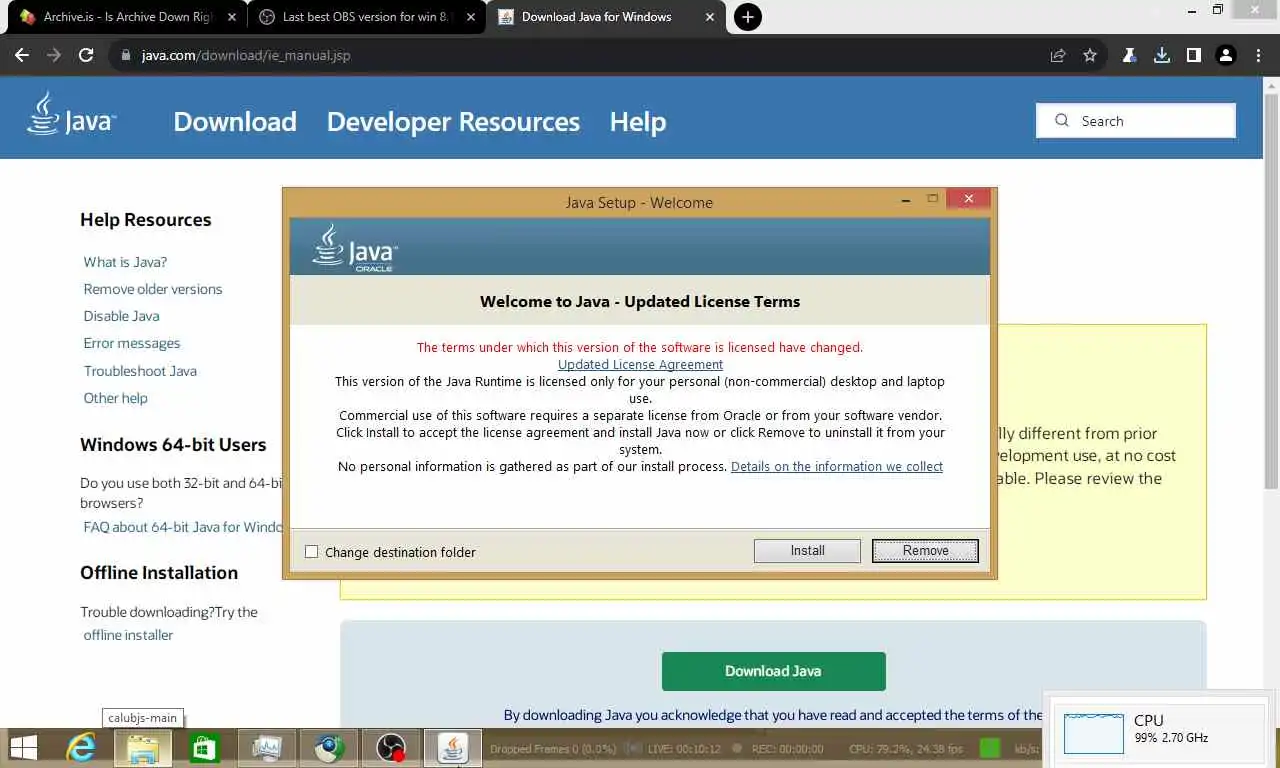1280x768 pixels.
Task: Open the Other help link
Action: 115,398
